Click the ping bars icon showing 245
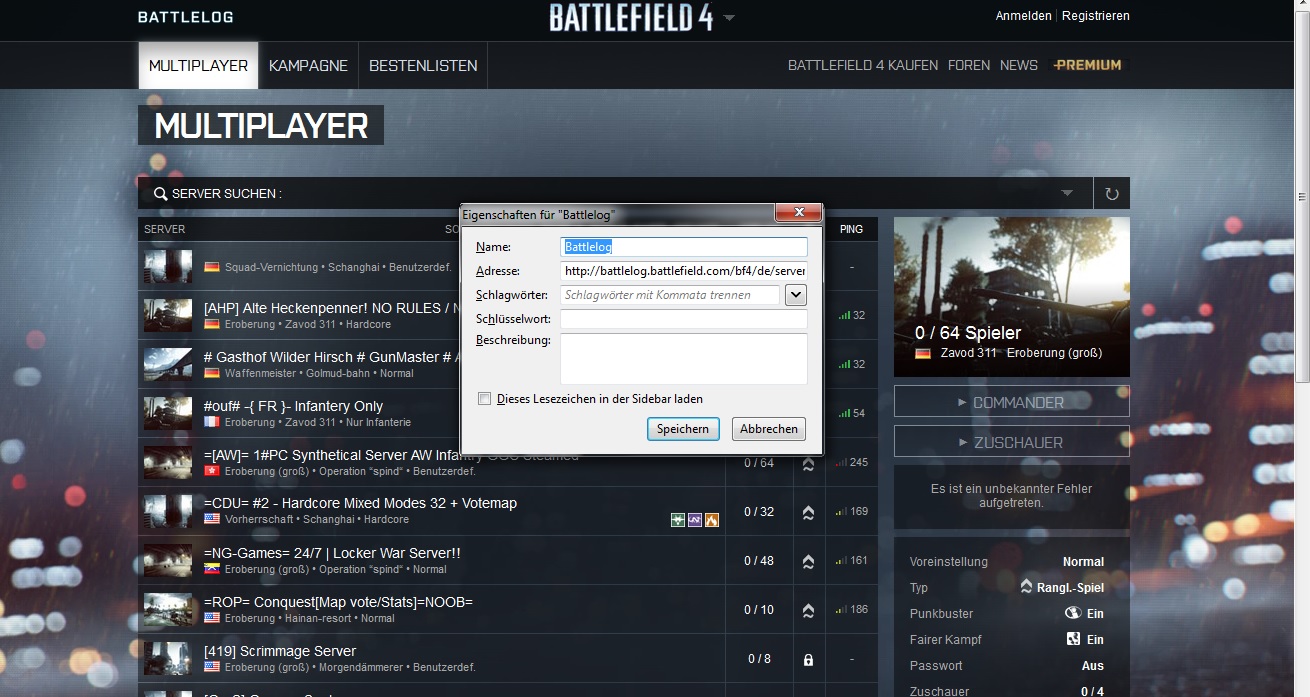This screenshot has width=1310, height=697. pos(841,463)
